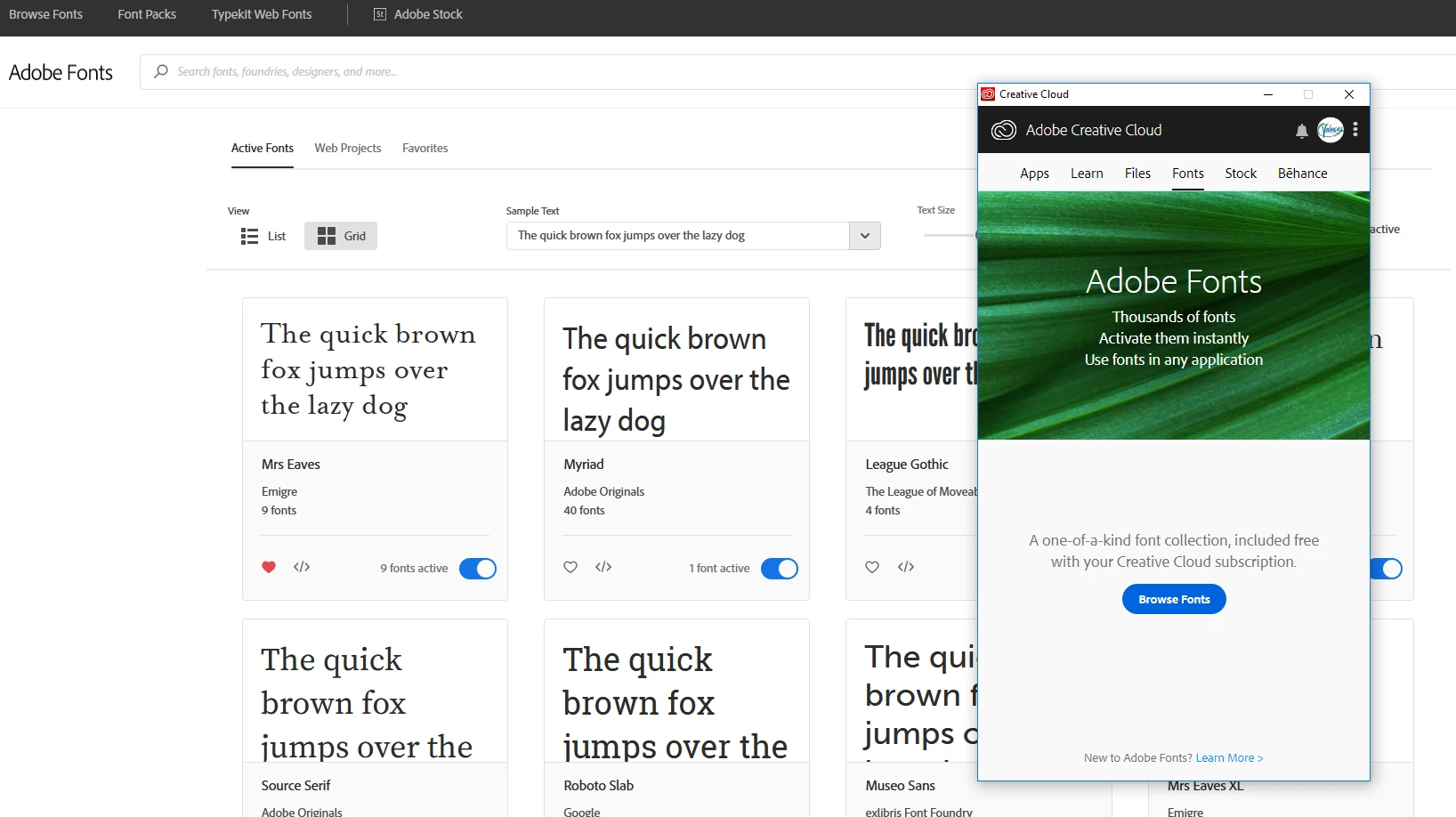Screen dimensions: 1456x817
Task: Toggle the font switch right of Creative Cloud window
Action: [x=1387, y=569]
